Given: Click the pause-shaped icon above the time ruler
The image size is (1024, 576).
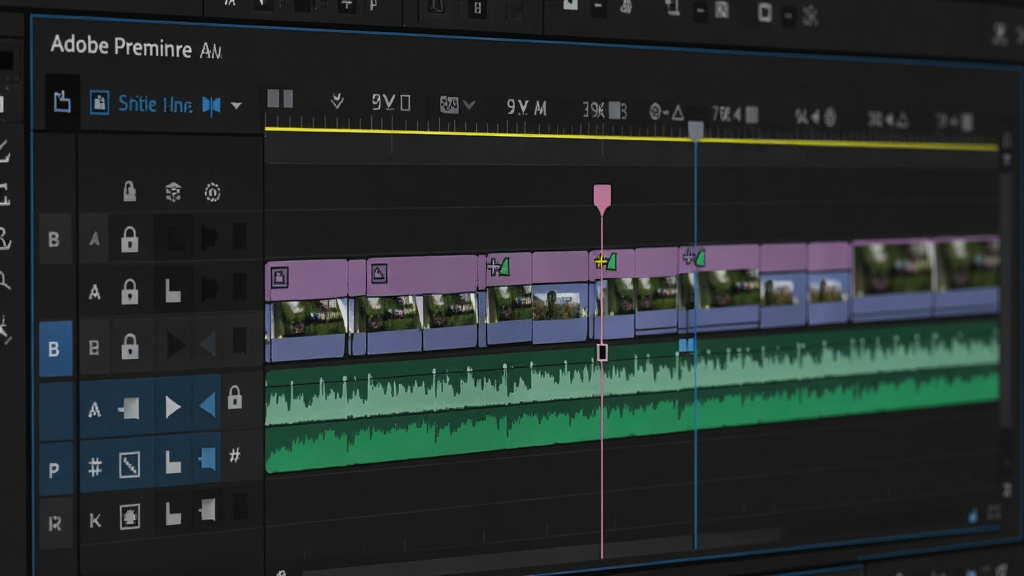Looking at the screenshot, I should click(280, 99).
